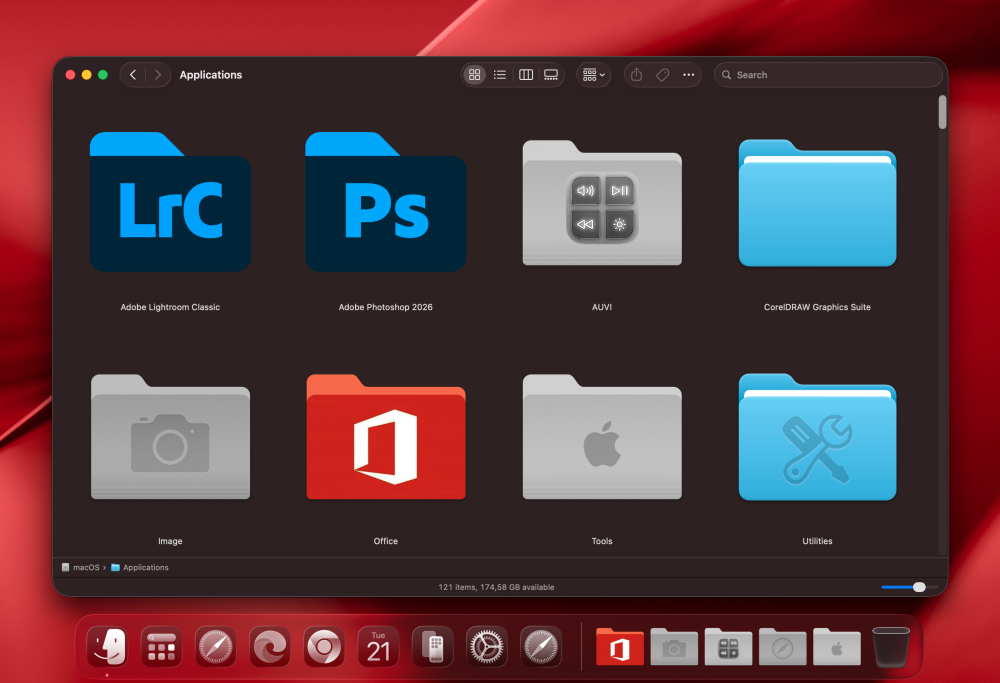Click the '121 items, 174,58 GB available' status text
This screenshot has height=683, width=1000.
point(496,587)
